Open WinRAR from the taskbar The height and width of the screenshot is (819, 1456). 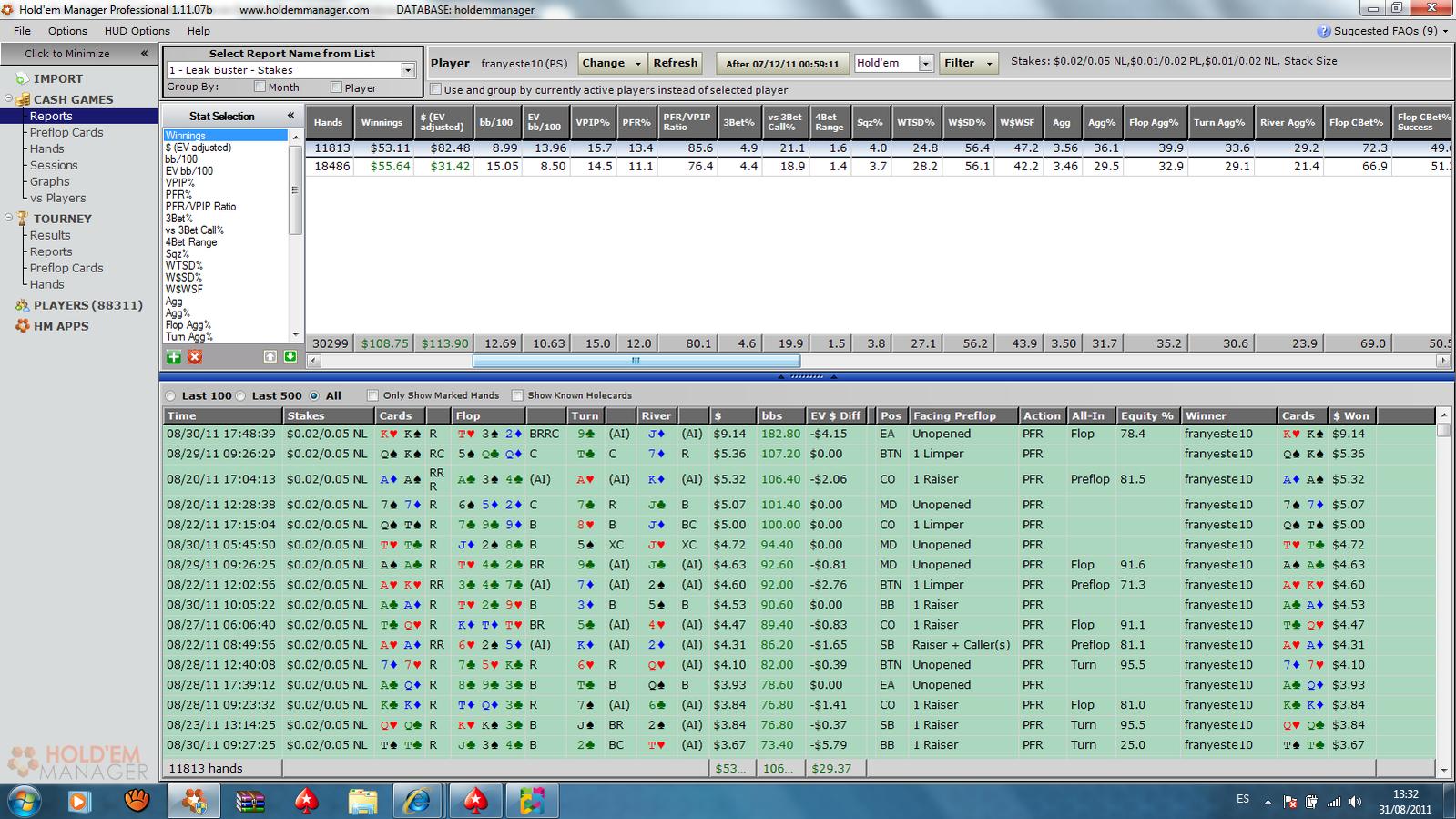point(249,801)
